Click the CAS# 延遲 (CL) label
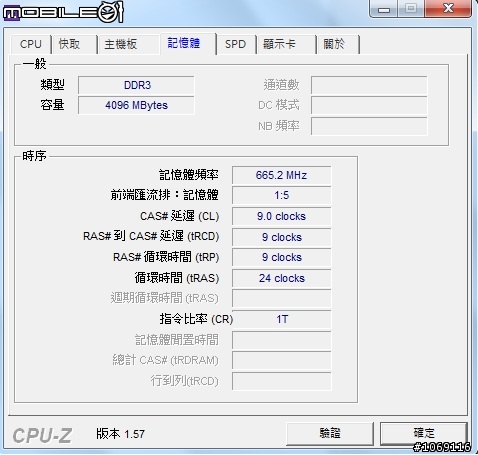 [179, 216]
